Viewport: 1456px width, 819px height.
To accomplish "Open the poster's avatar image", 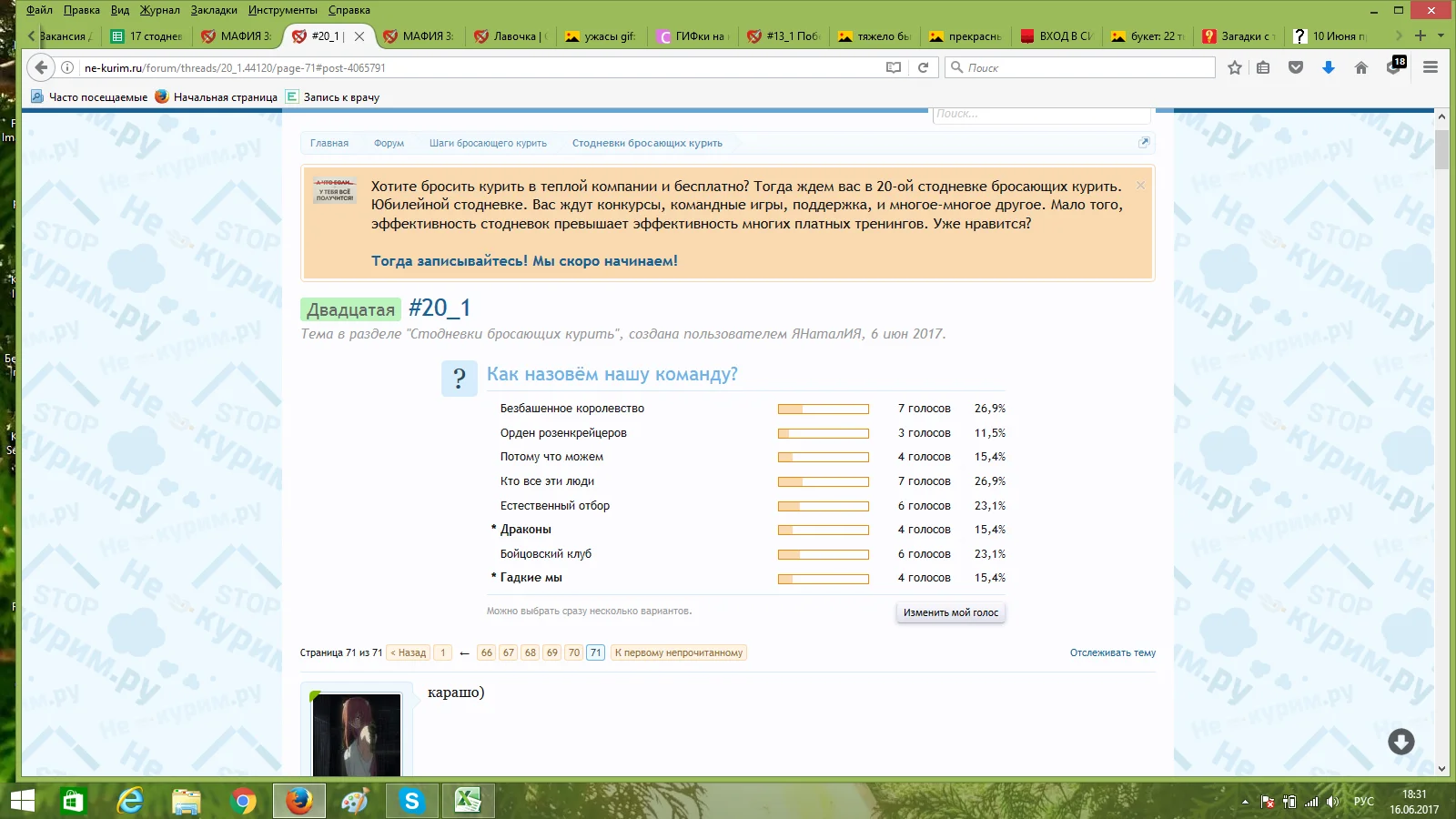I will click(357, 734).
